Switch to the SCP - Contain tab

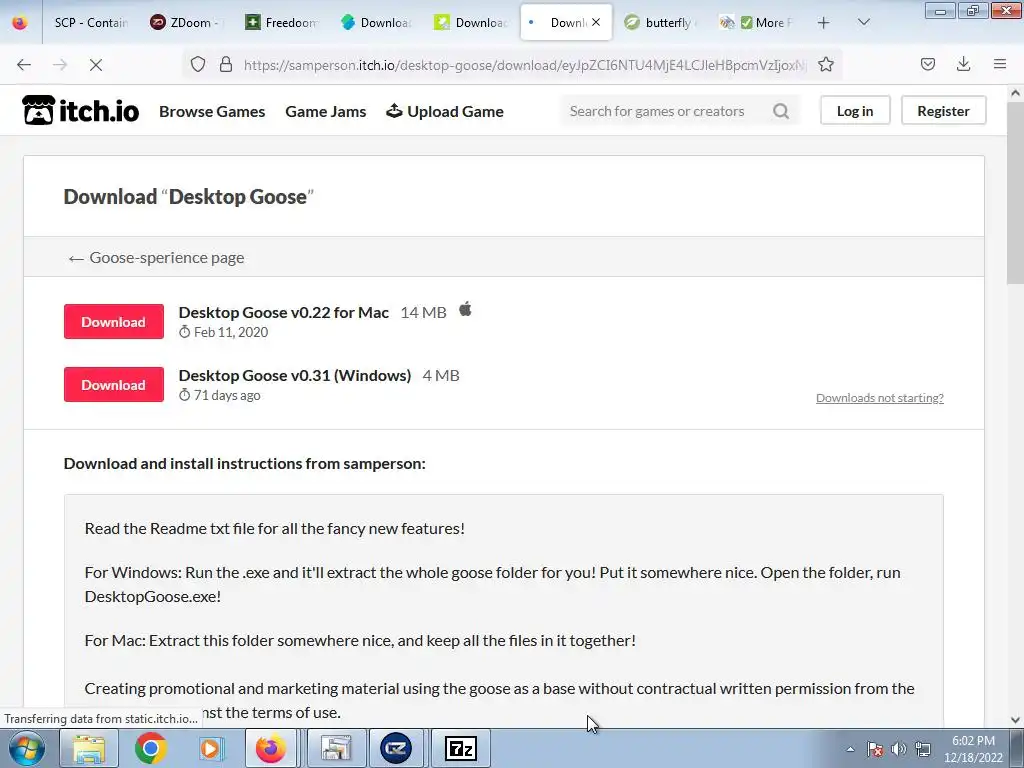(91, 22)
